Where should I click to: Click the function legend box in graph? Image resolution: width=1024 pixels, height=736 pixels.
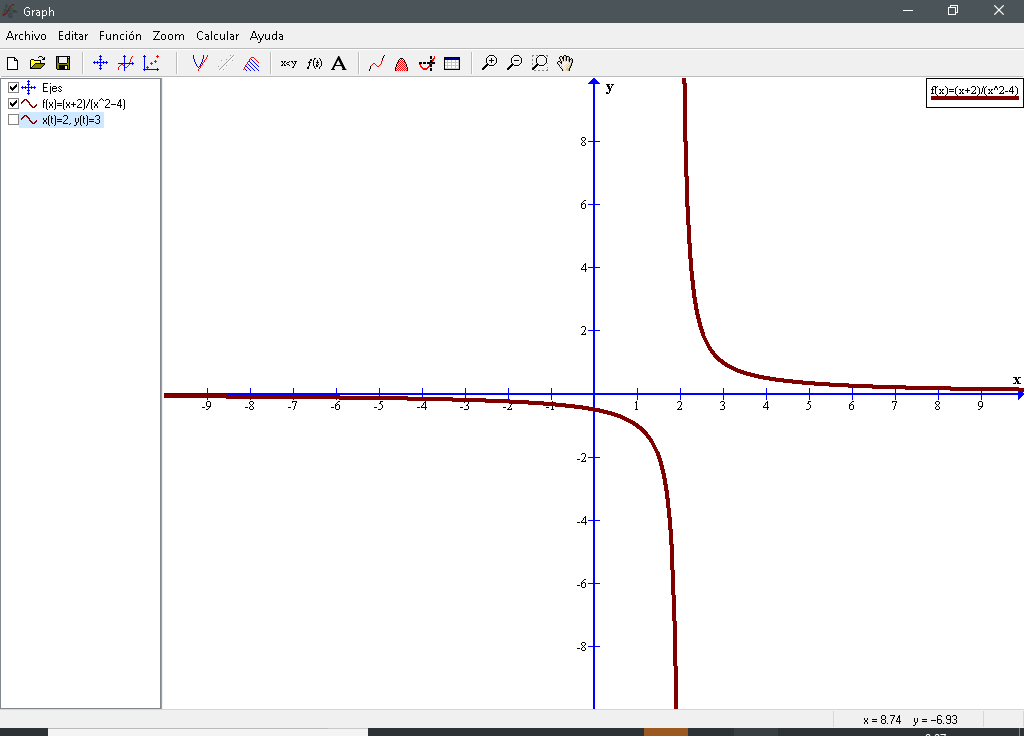point(974,93)
